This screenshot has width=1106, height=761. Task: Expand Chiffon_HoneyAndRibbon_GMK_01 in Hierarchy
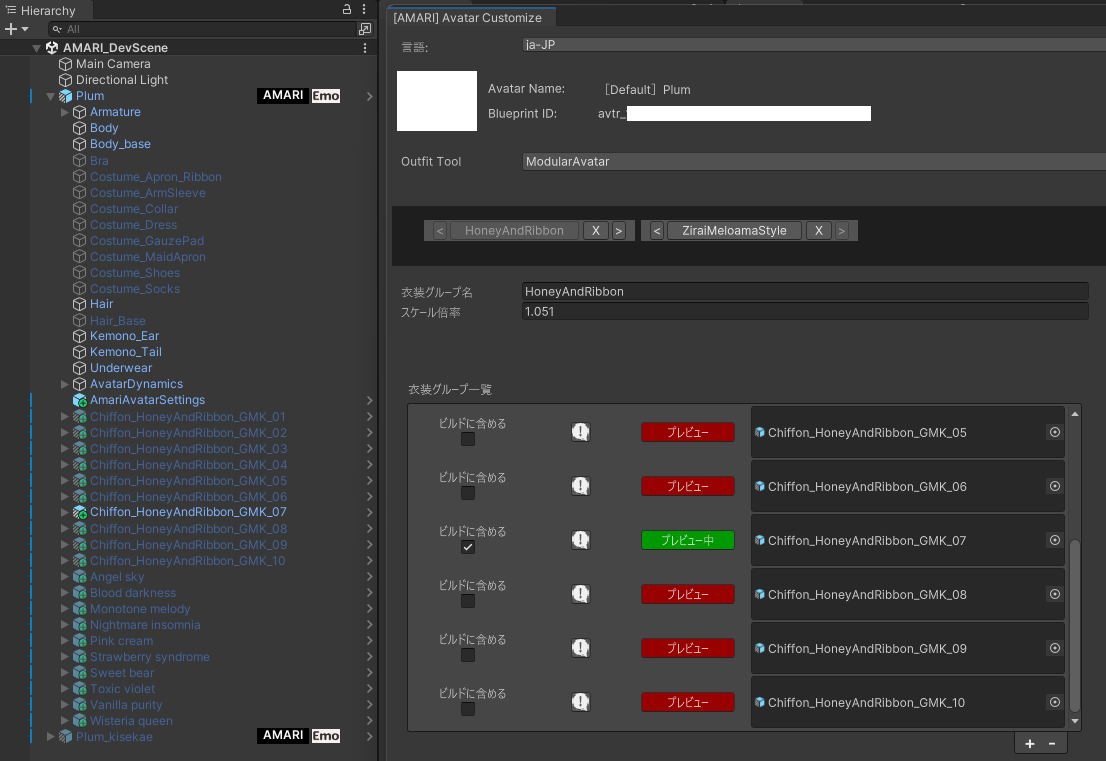(x=64, y=417)
